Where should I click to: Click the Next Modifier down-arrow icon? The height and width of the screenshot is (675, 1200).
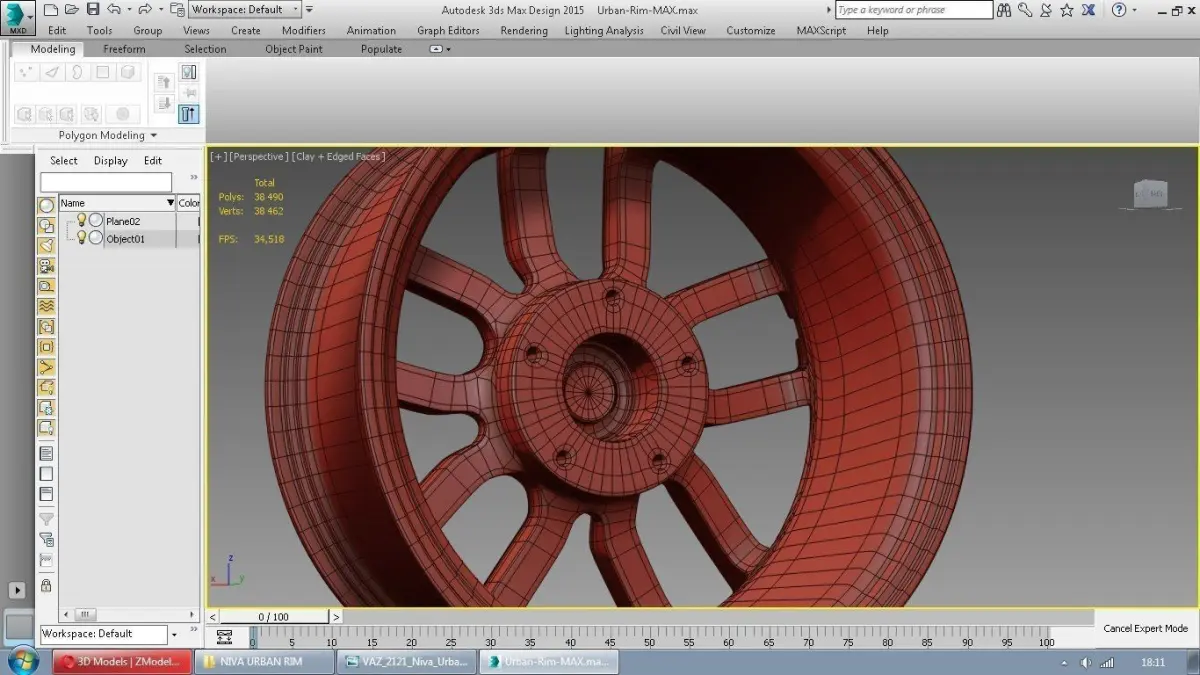(x=165, y=104)
